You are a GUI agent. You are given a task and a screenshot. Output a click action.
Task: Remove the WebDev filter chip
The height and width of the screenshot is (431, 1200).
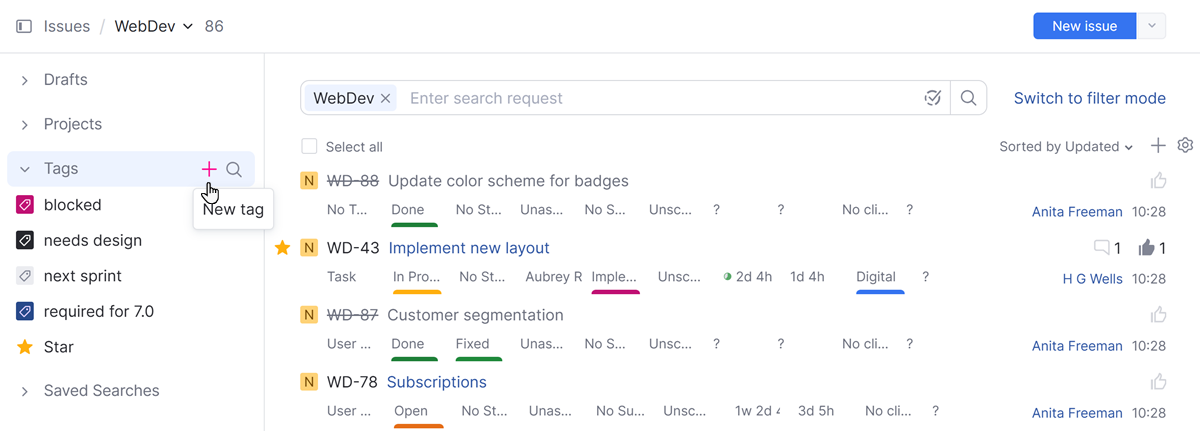(x=385, y=98)
